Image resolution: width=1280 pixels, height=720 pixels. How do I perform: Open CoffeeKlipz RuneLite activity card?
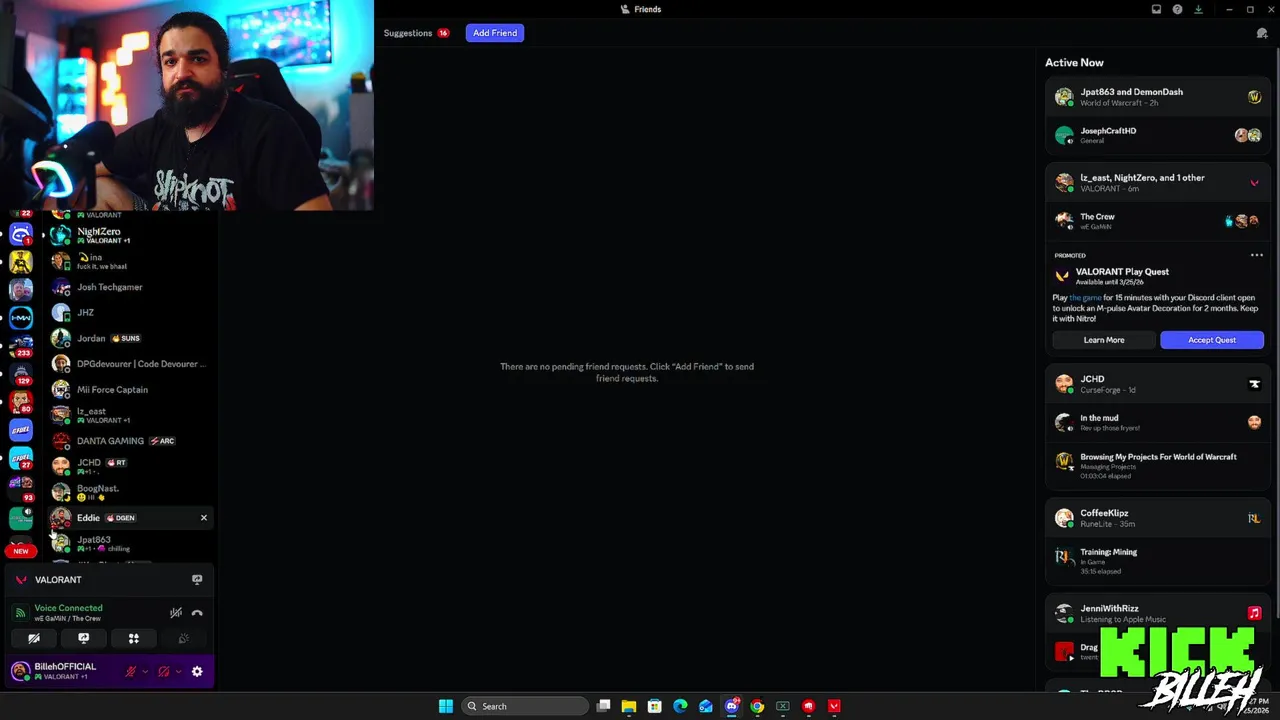[x=1157, y=518]
